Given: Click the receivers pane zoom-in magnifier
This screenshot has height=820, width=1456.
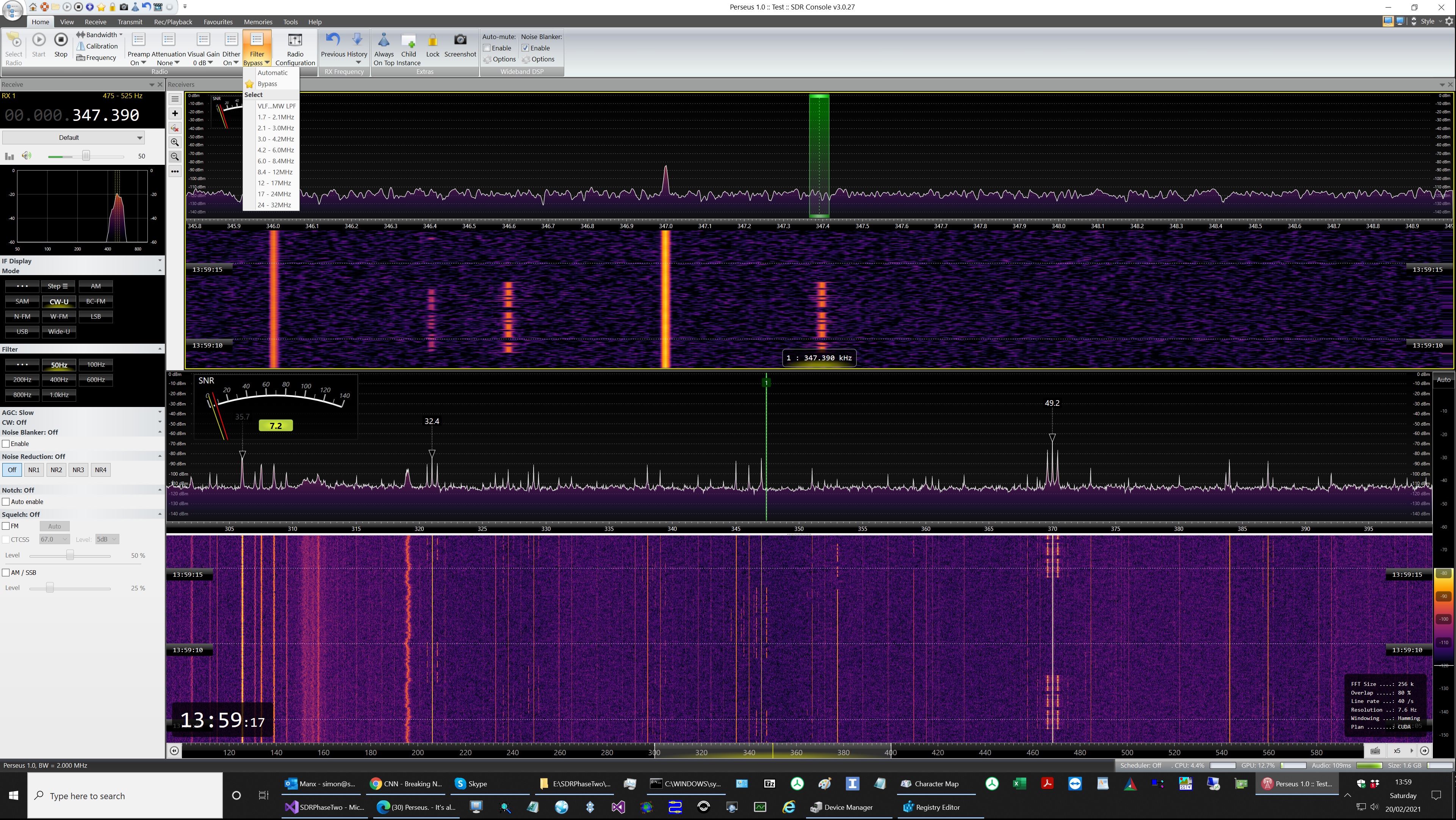Looking at the screenshot, I should (175, 142).
